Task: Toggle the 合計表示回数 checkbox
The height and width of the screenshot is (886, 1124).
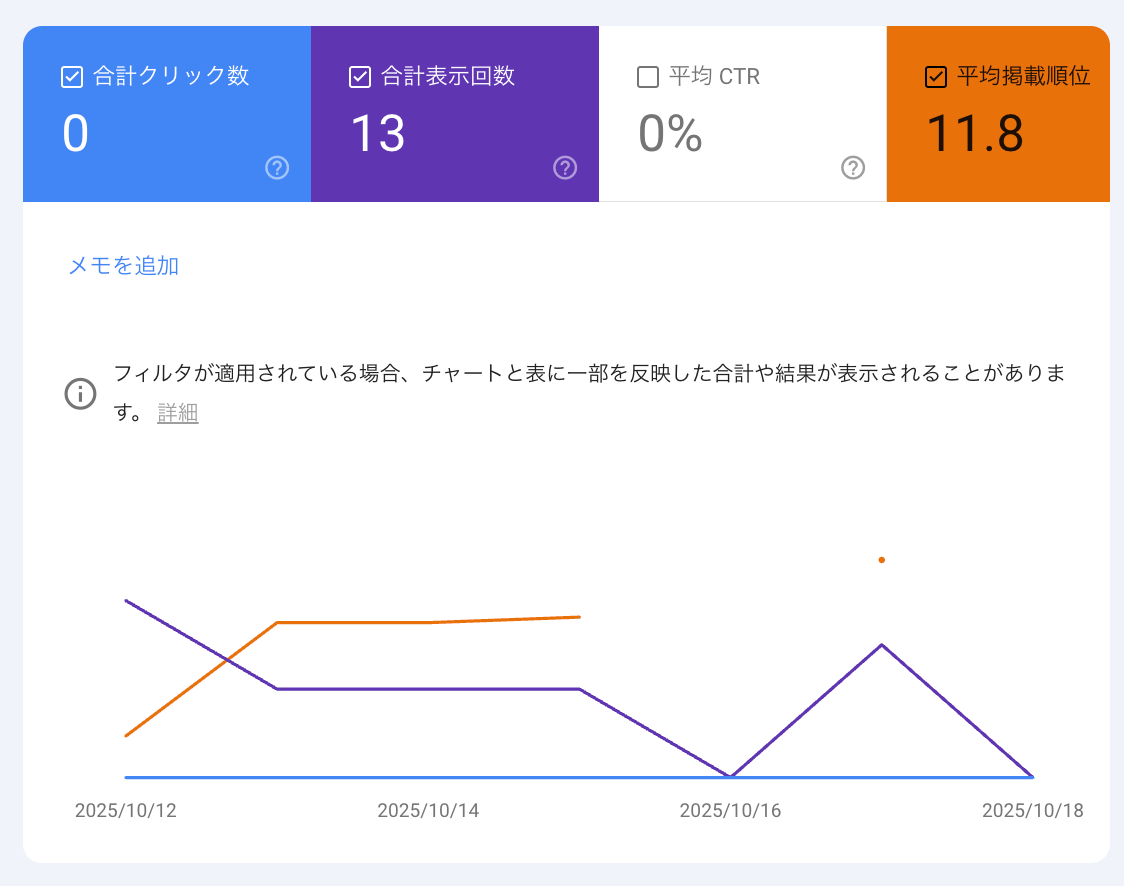Action: tap(360, 77)
